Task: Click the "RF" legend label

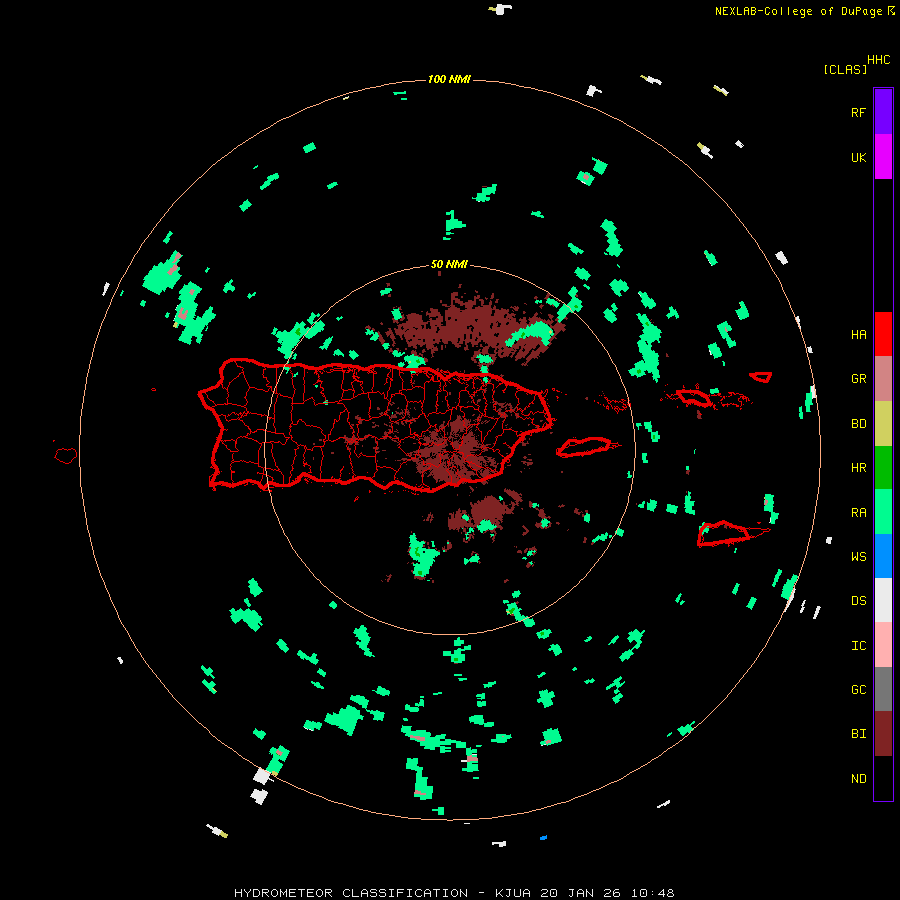Action: point(858,112)
